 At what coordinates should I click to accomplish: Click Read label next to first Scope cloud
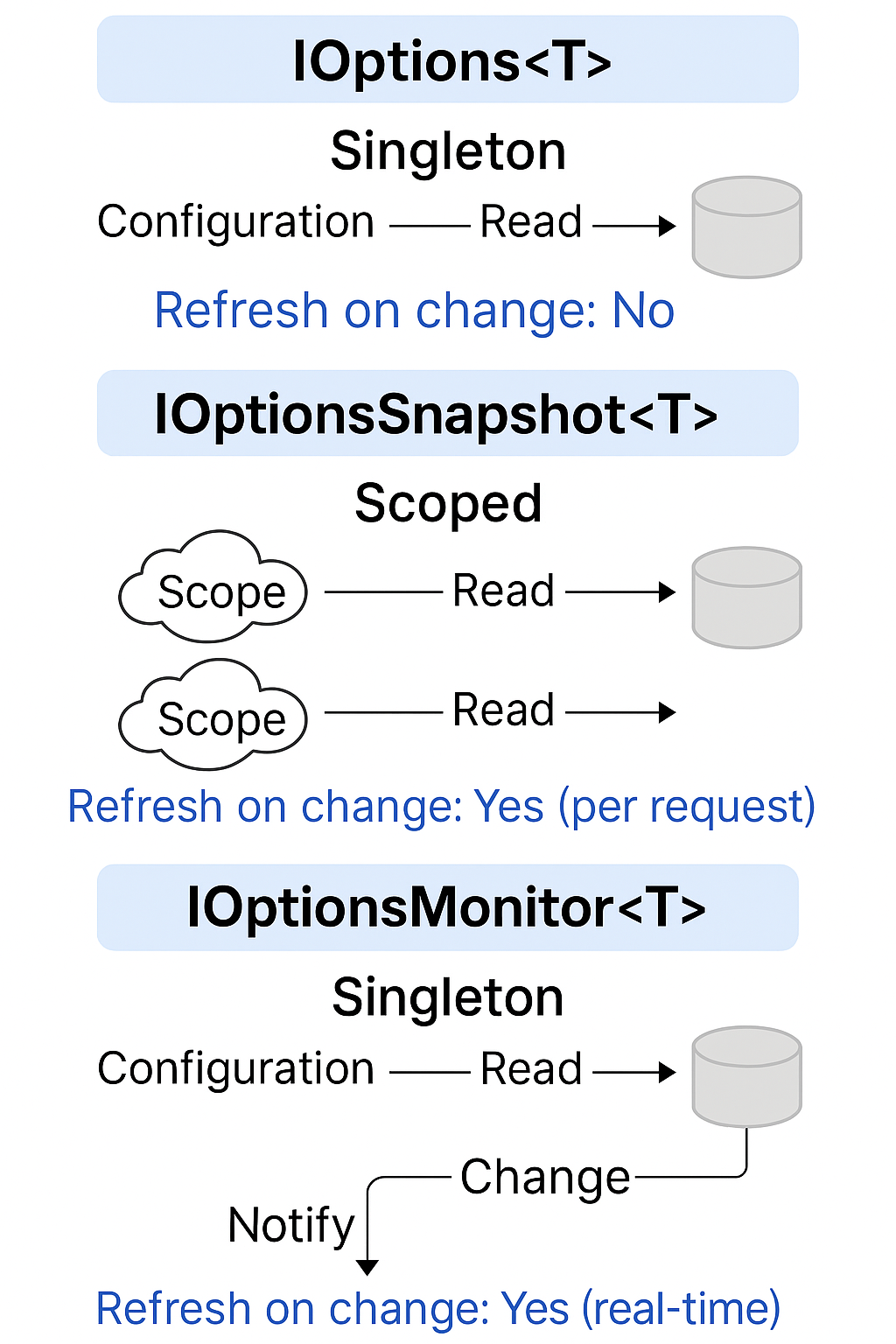(503, 591)
